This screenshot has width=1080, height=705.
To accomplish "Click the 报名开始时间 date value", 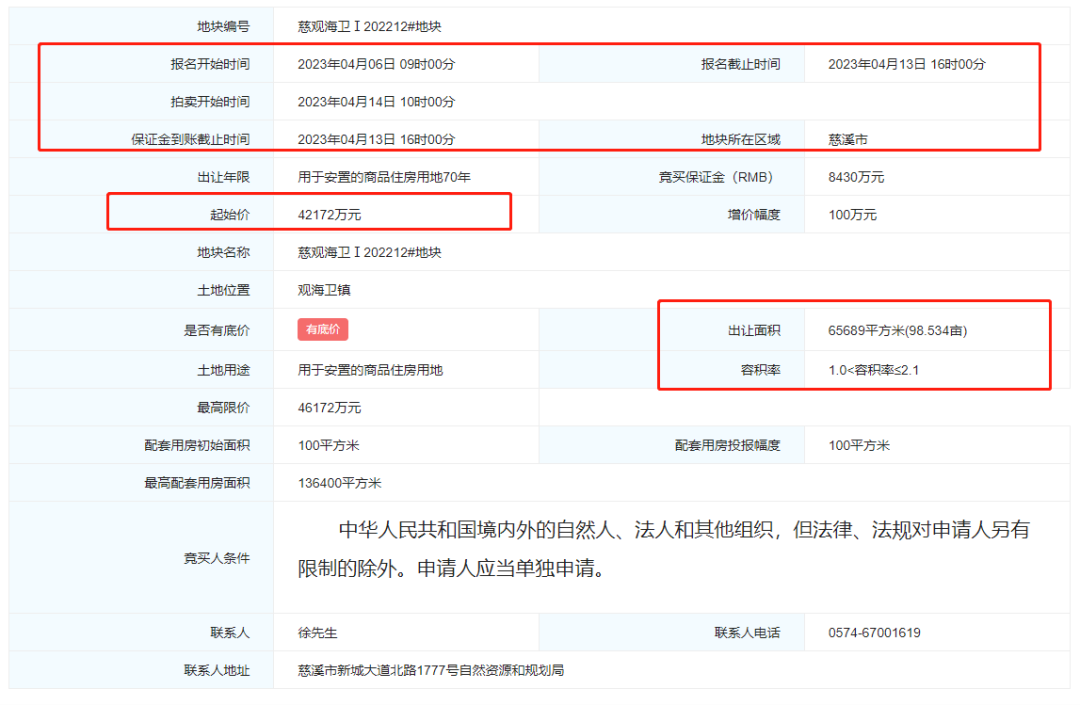I will 376,64.
